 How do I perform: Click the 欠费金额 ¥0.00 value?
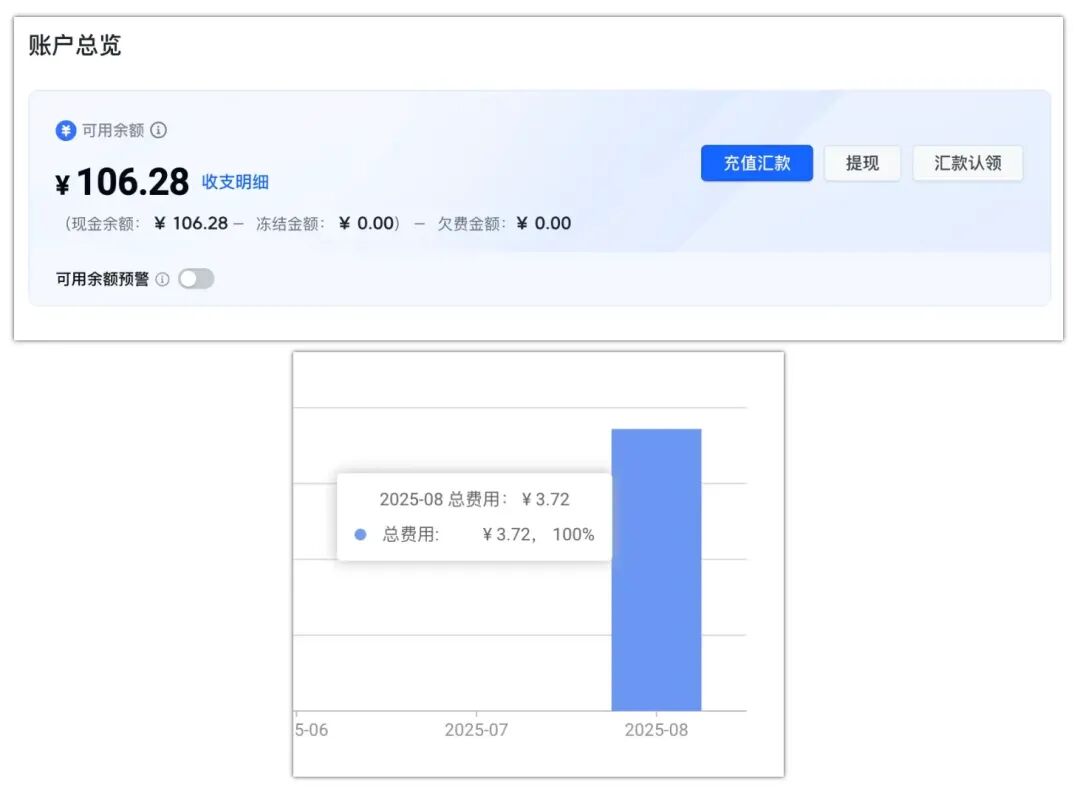click(x=544, y=224)
